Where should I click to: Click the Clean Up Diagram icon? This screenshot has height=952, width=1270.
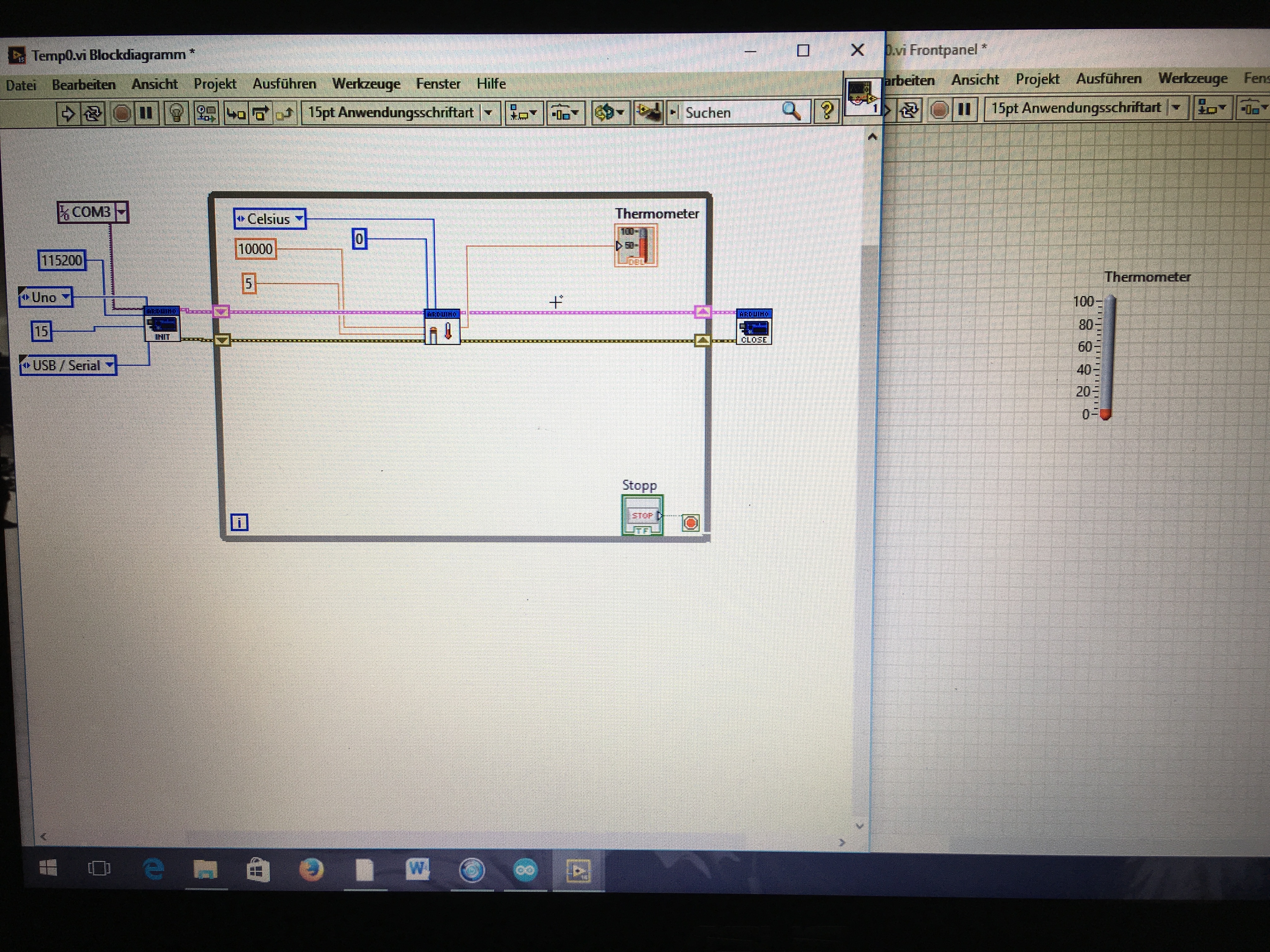point(648,112)
